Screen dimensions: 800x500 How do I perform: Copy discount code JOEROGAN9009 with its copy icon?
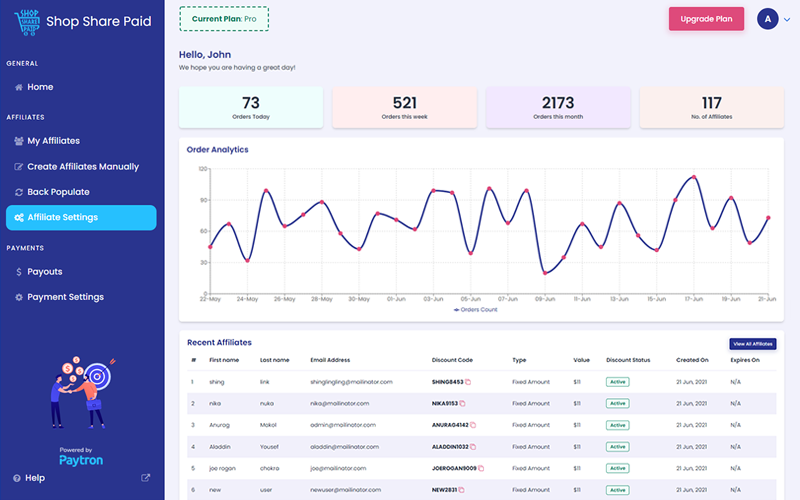[x=481, y=468]
